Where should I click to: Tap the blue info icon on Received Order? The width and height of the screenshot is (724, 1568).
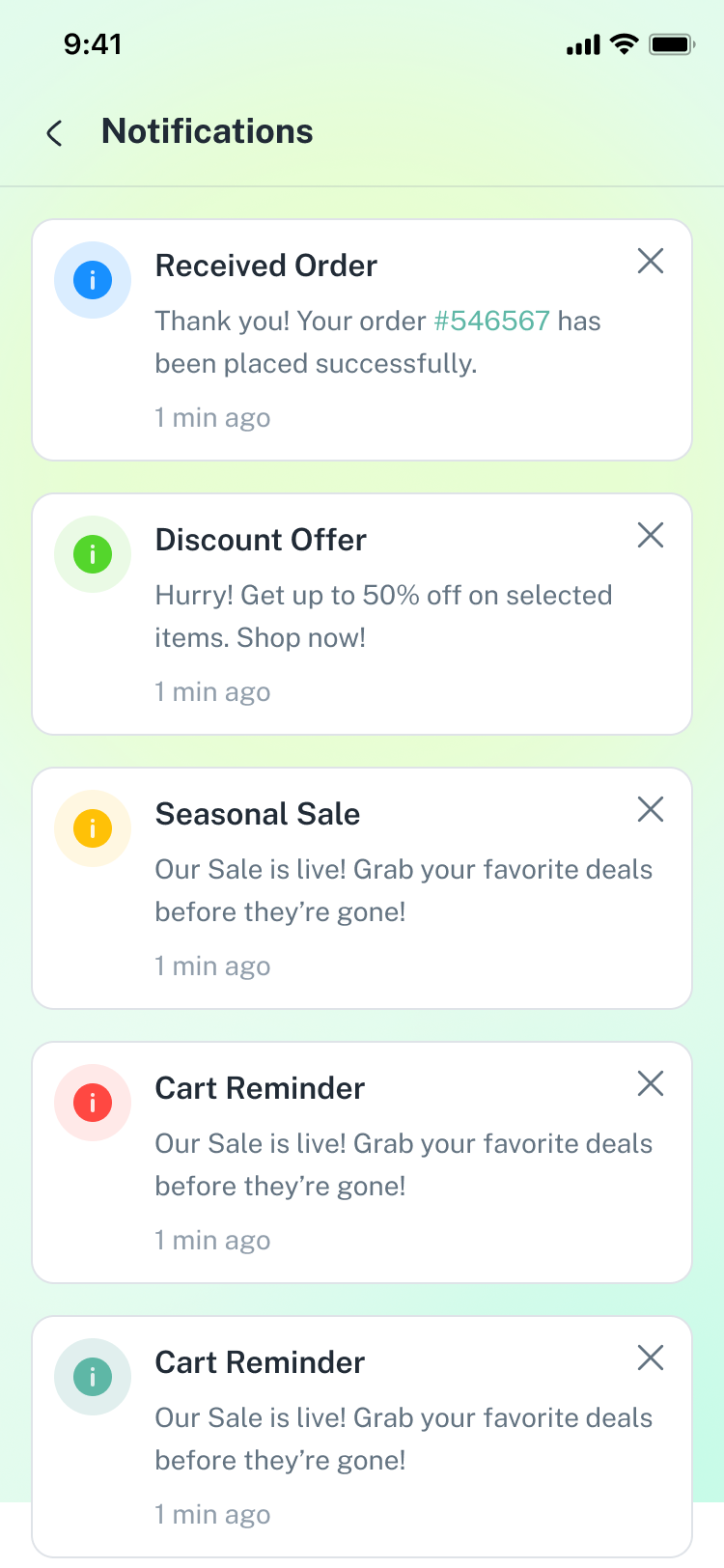[x=93, y=280]
